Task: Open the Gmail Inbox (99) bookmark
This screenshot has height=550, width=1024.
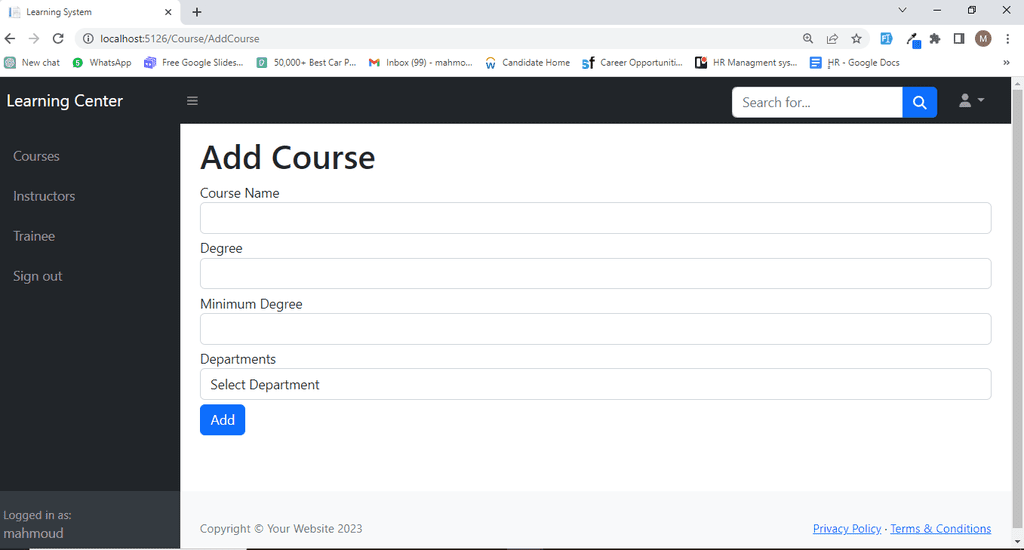Action: click(421, 63)
